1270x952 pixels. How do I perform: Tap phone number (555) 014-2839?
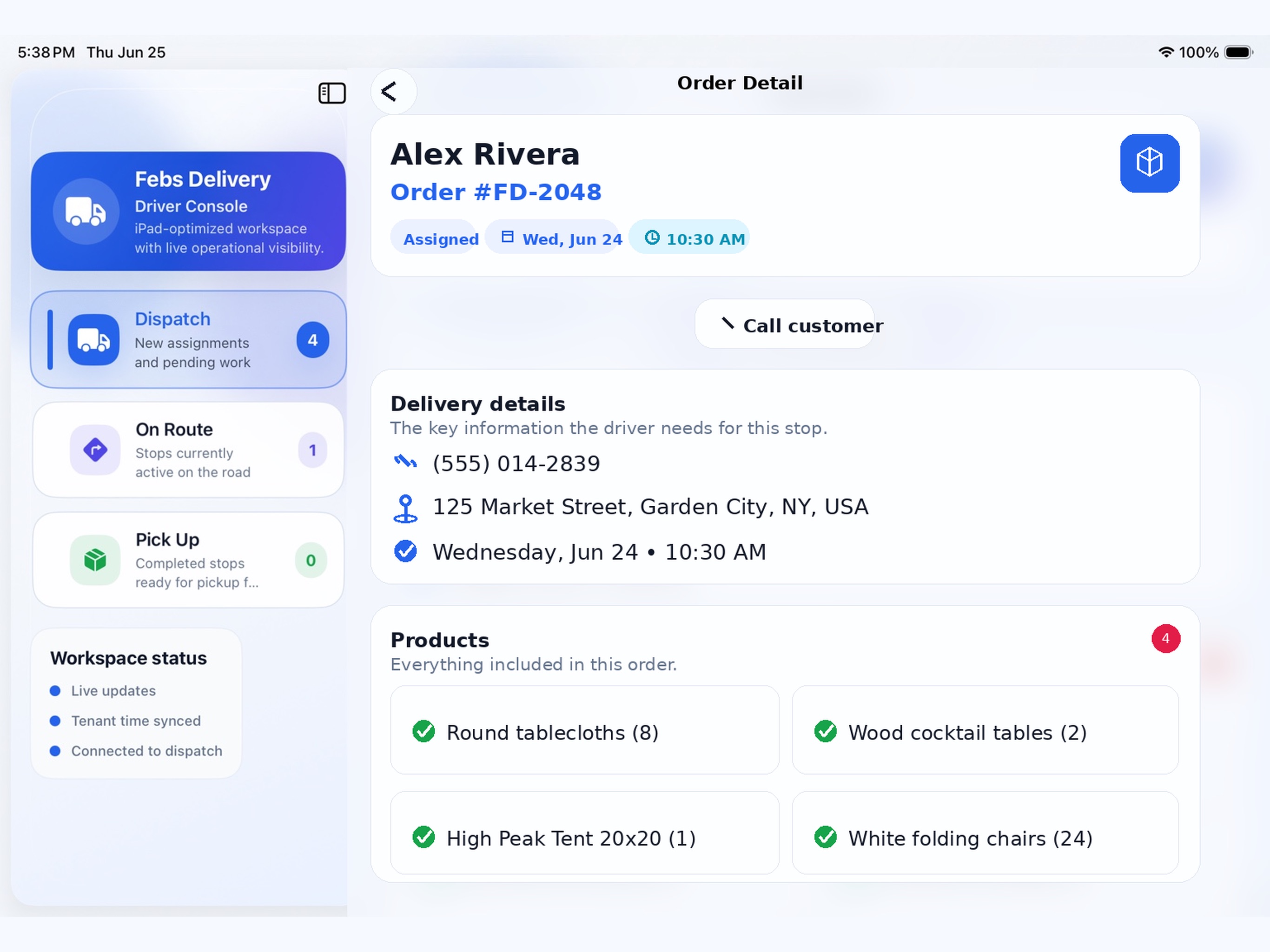click(516, 463)
